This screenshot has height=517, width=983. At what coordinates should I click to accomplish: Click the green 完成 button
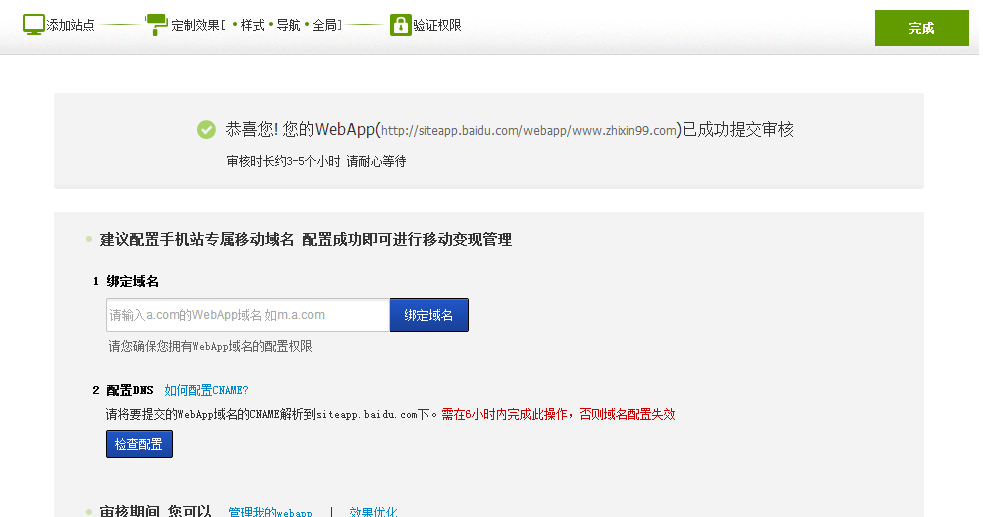point(922,28)
